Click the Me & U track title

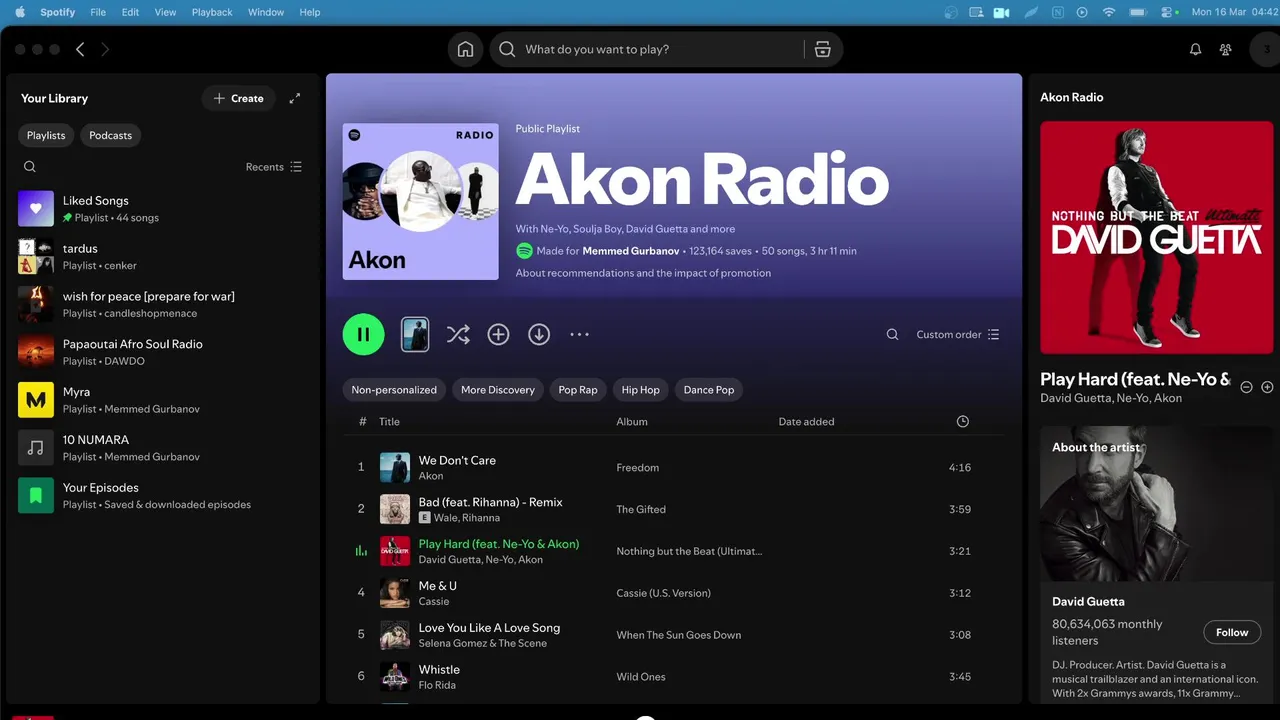pos(437,586)
